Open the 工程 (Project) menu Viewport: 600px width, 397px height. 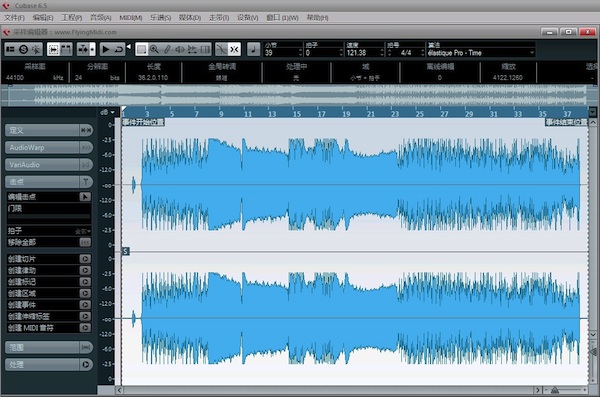pos(72,18)
